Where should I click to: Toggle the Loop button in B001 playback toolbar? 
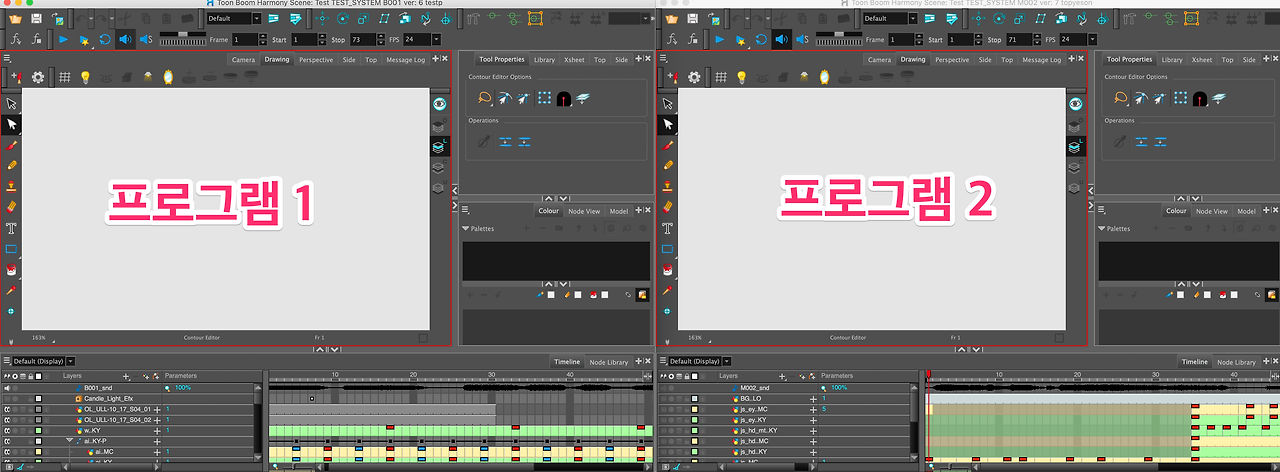coord(105,39)
